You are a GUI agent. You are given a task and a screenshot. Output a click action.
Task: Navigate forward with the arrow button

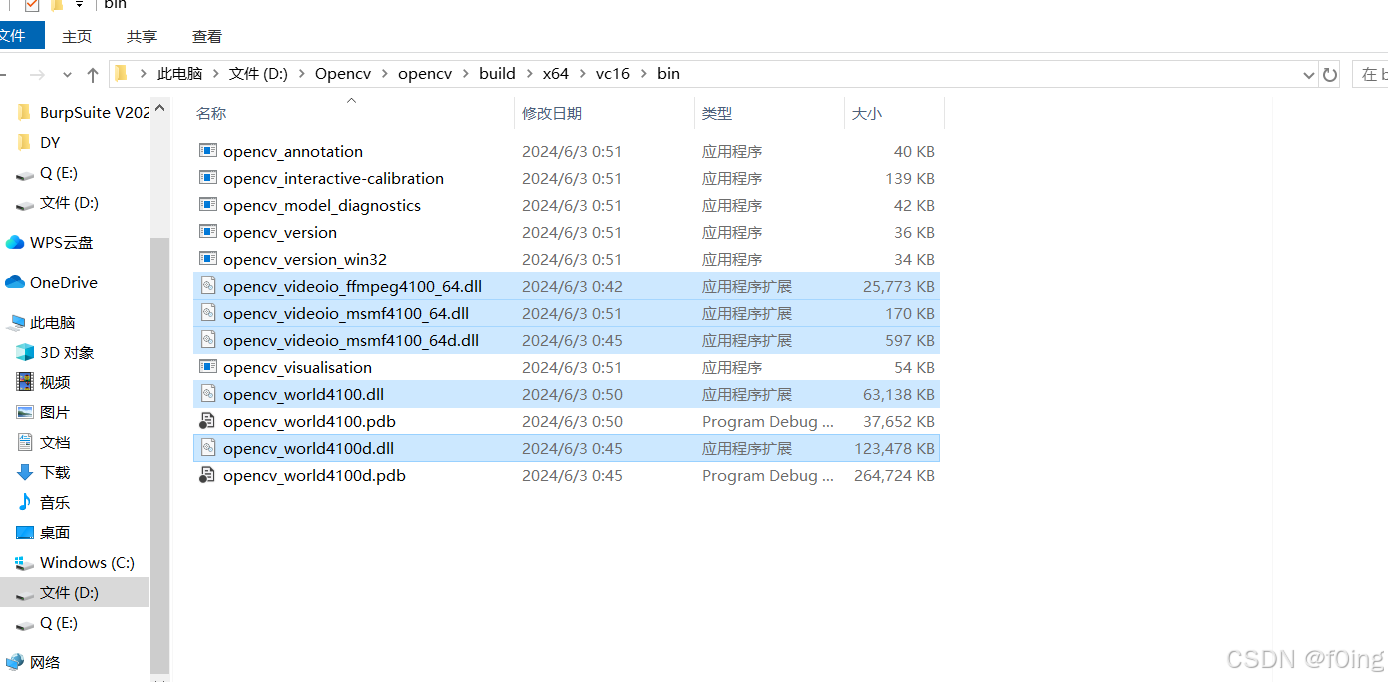pyautogui.click(x=37, y=74)
